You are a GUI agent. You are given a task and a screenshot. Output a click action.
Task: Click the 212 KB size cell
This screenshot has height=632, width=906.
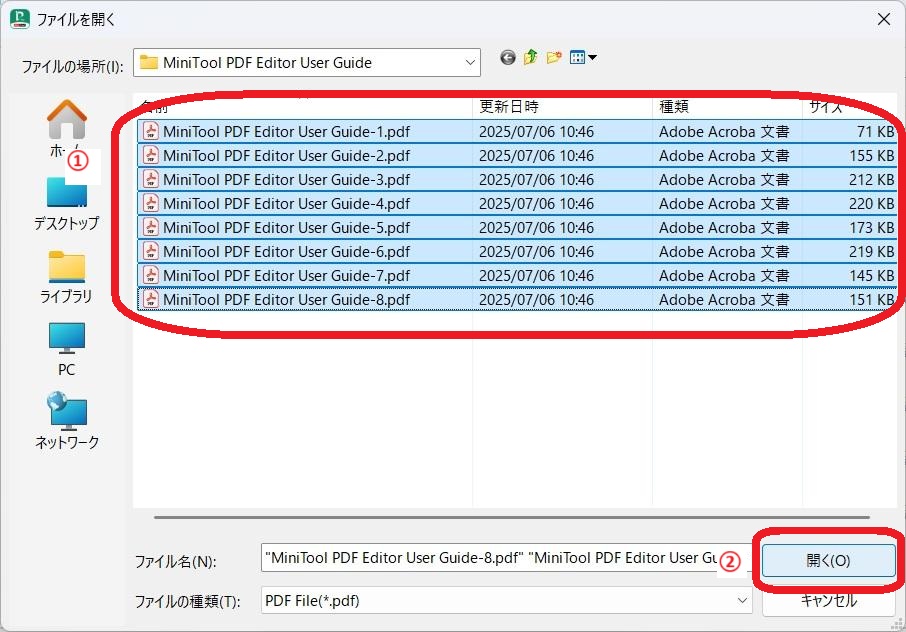click(x=871, y=180)
